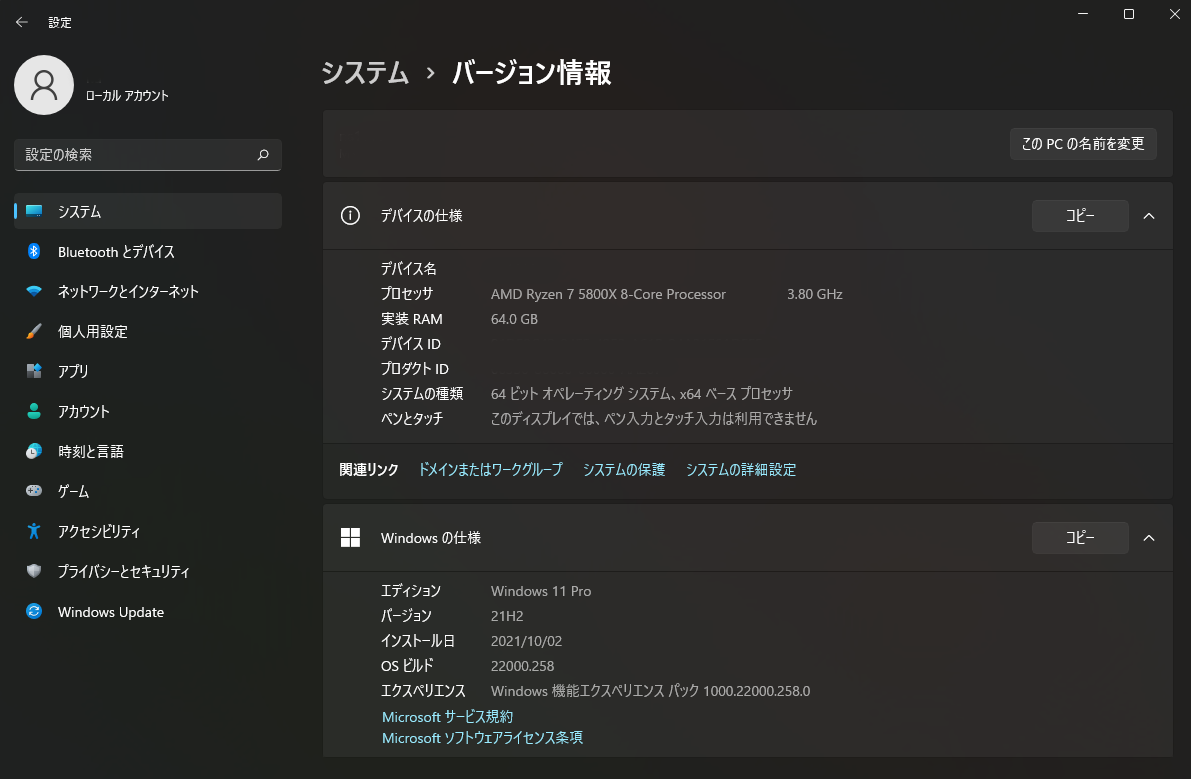1191x779 pixels.
Task: Click the Windows 11 Pro edition value
Action: pos(541,591)
